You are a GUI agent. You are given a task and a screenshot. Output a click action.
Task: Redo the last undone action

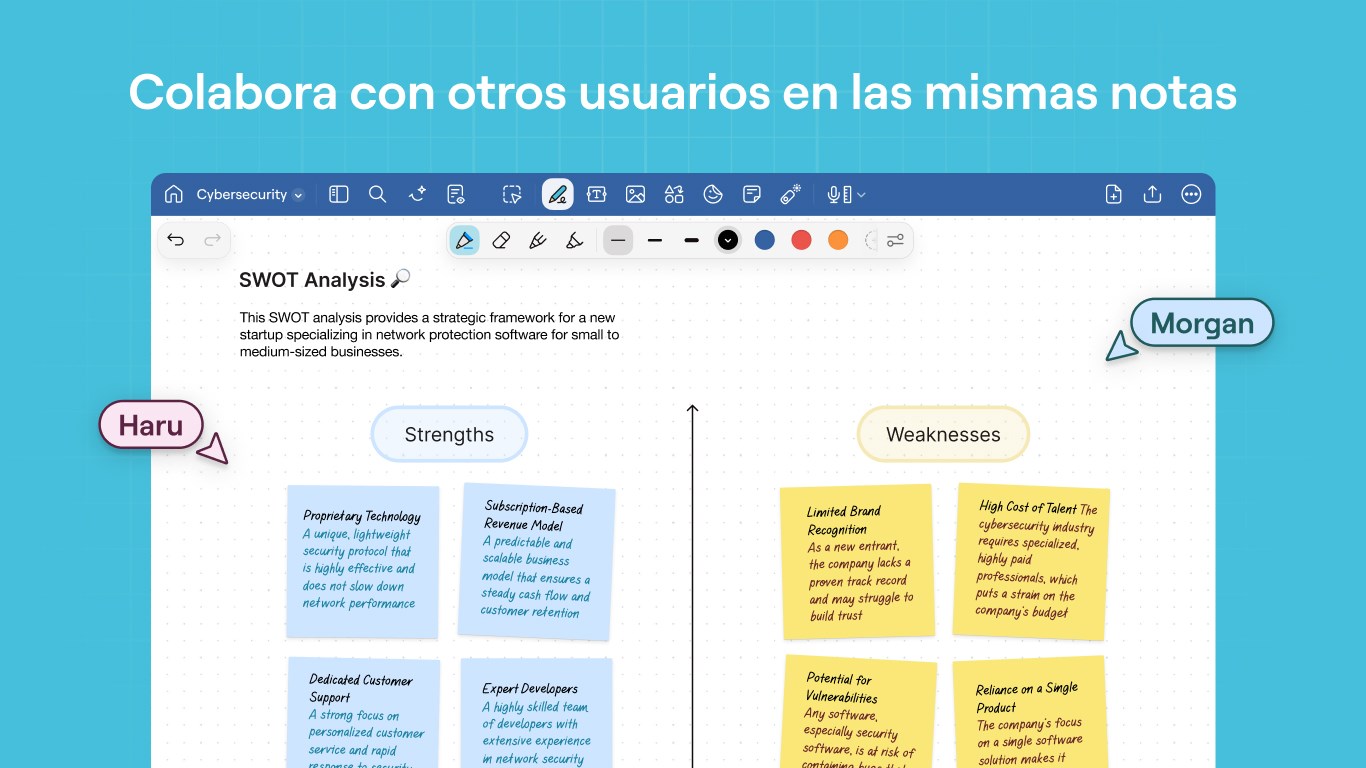pos(212,240)
